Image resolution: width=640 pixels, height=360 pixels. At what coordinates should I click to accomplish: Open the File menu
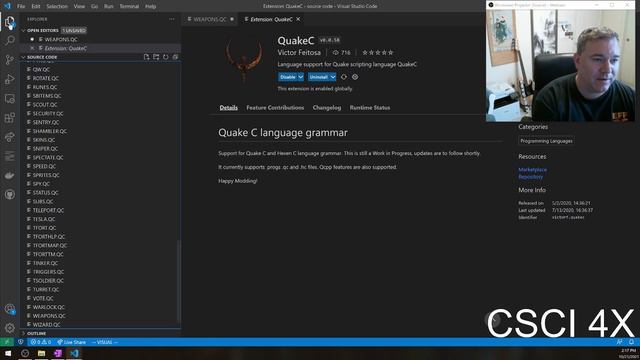(x=21, y=6)
